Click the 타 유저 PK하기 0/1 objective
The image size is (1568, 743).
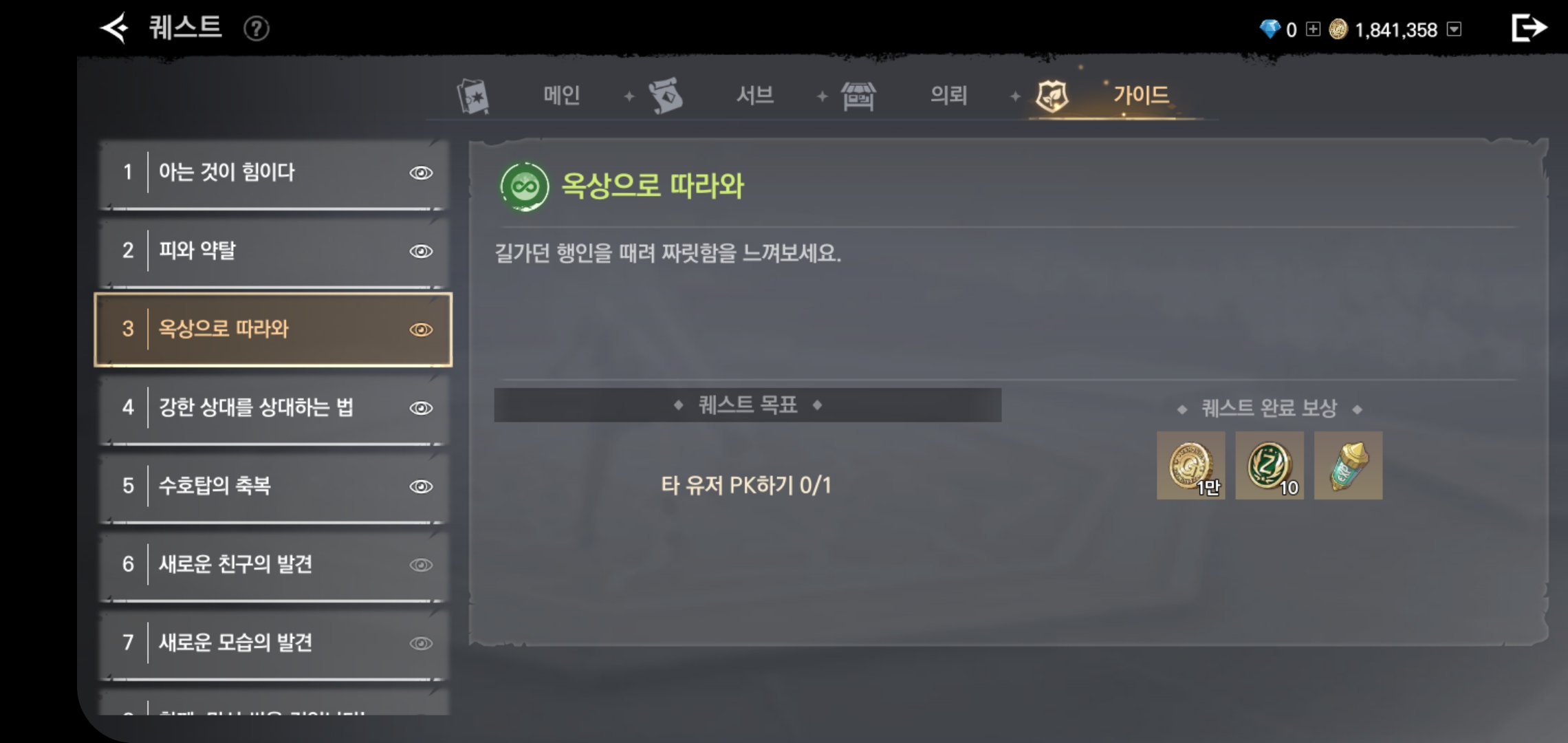(x=746, y=486)
